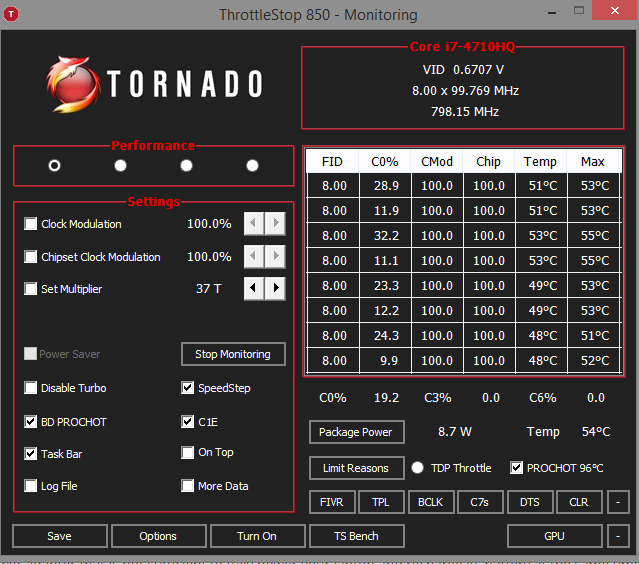Enable Chipset Clock Modulation checkbox
This screenshot has height=564, width=639.
(31, 257)
